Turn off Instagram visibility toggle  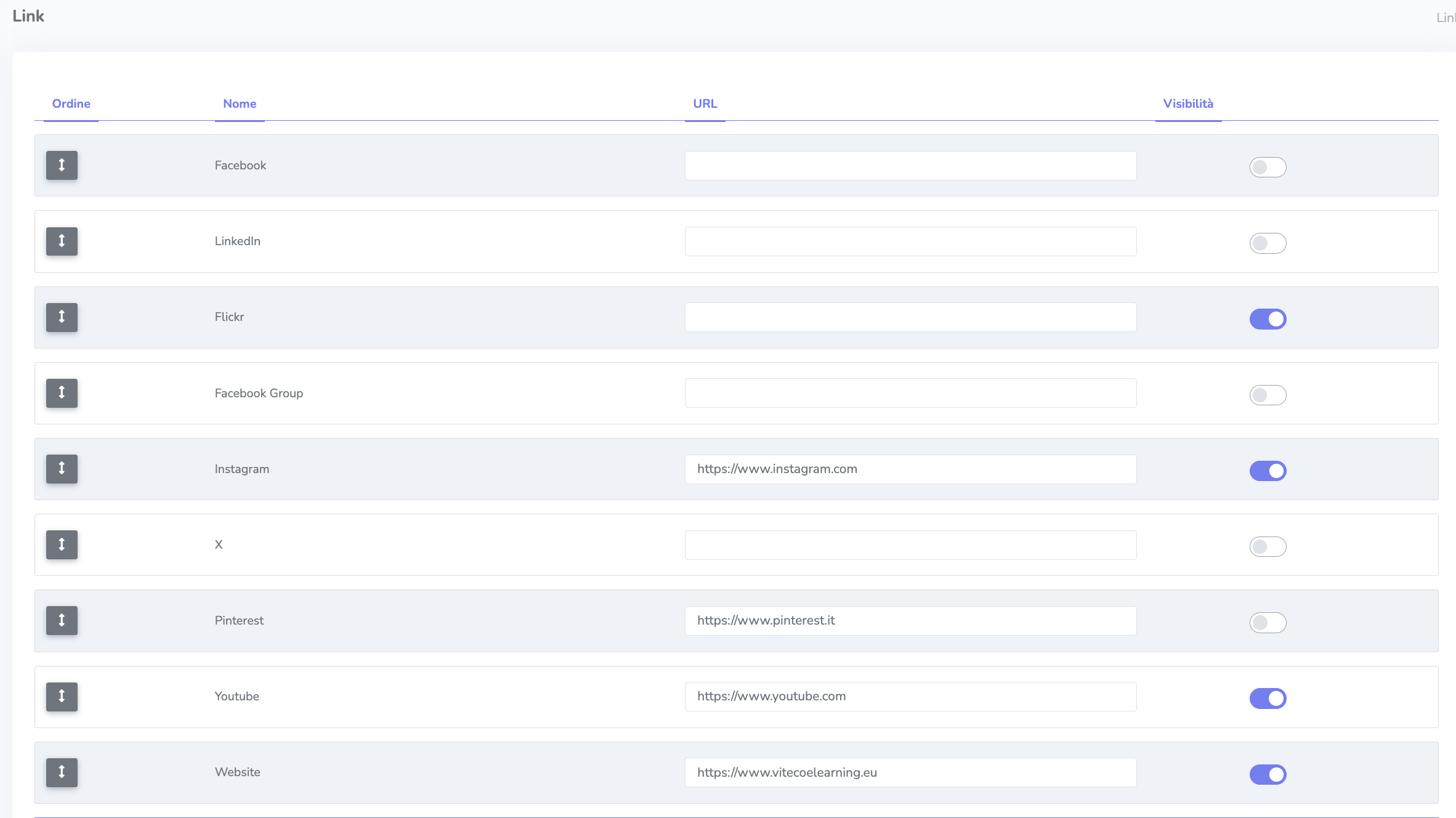pos(1268,471)
